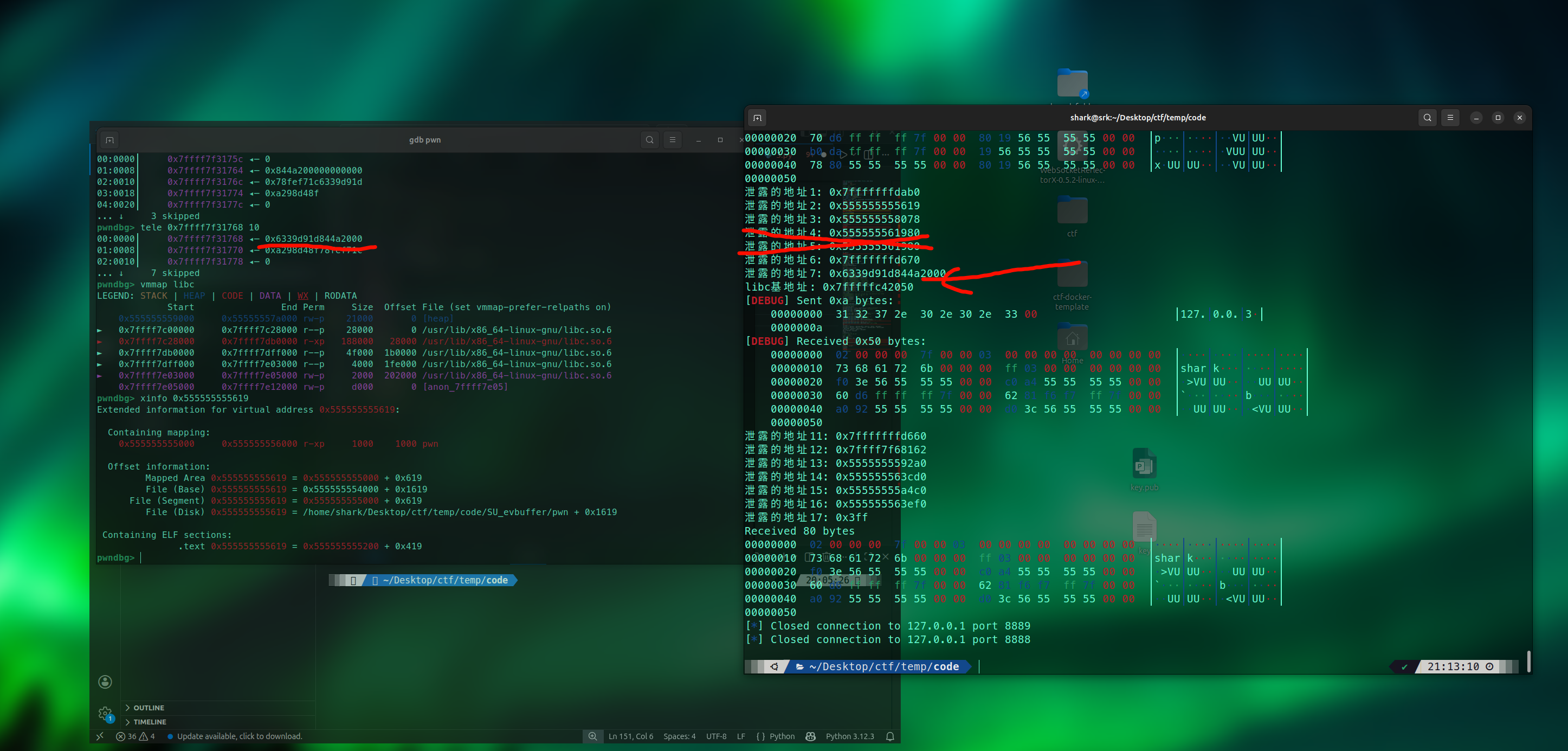This screenshot has width=1568, height=751.
Task: Click the [heap] mapping row in vmmap output
Action: pos(286,318)
